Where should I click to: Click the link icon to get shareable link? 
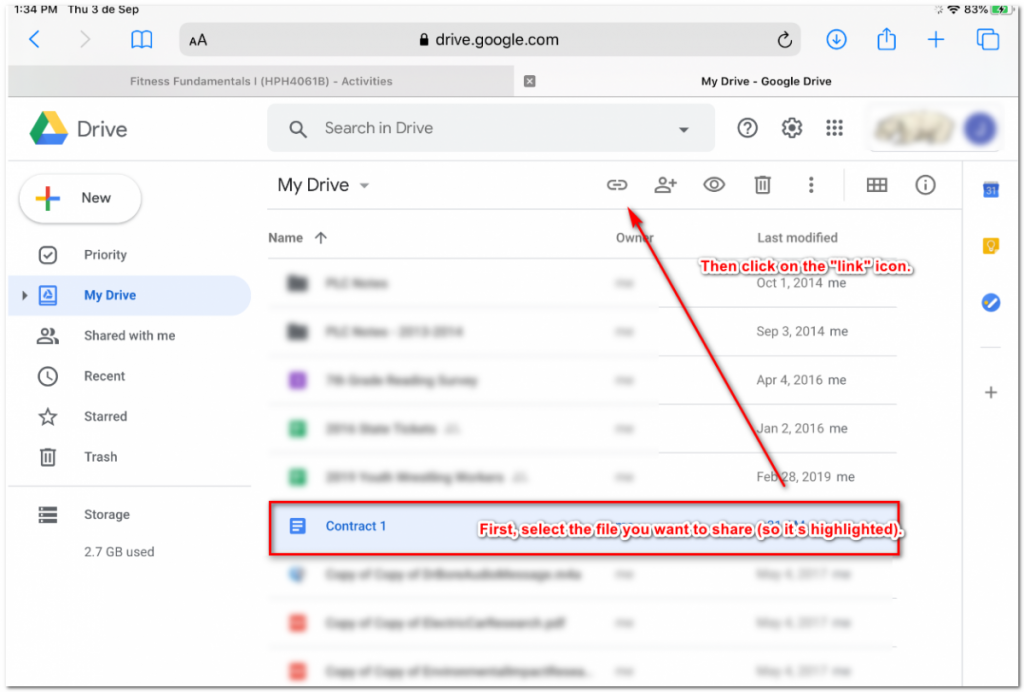click(617, 185)
